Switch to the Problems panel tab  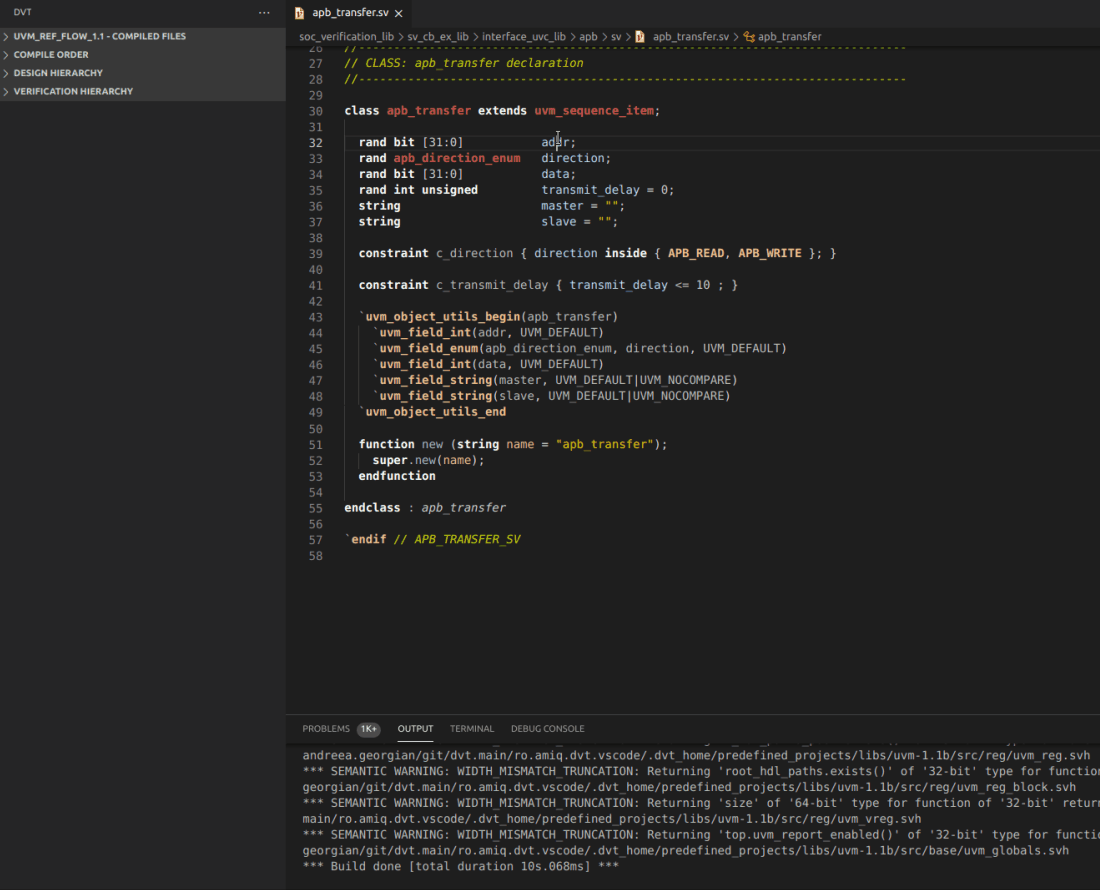[x=326, y=729]
